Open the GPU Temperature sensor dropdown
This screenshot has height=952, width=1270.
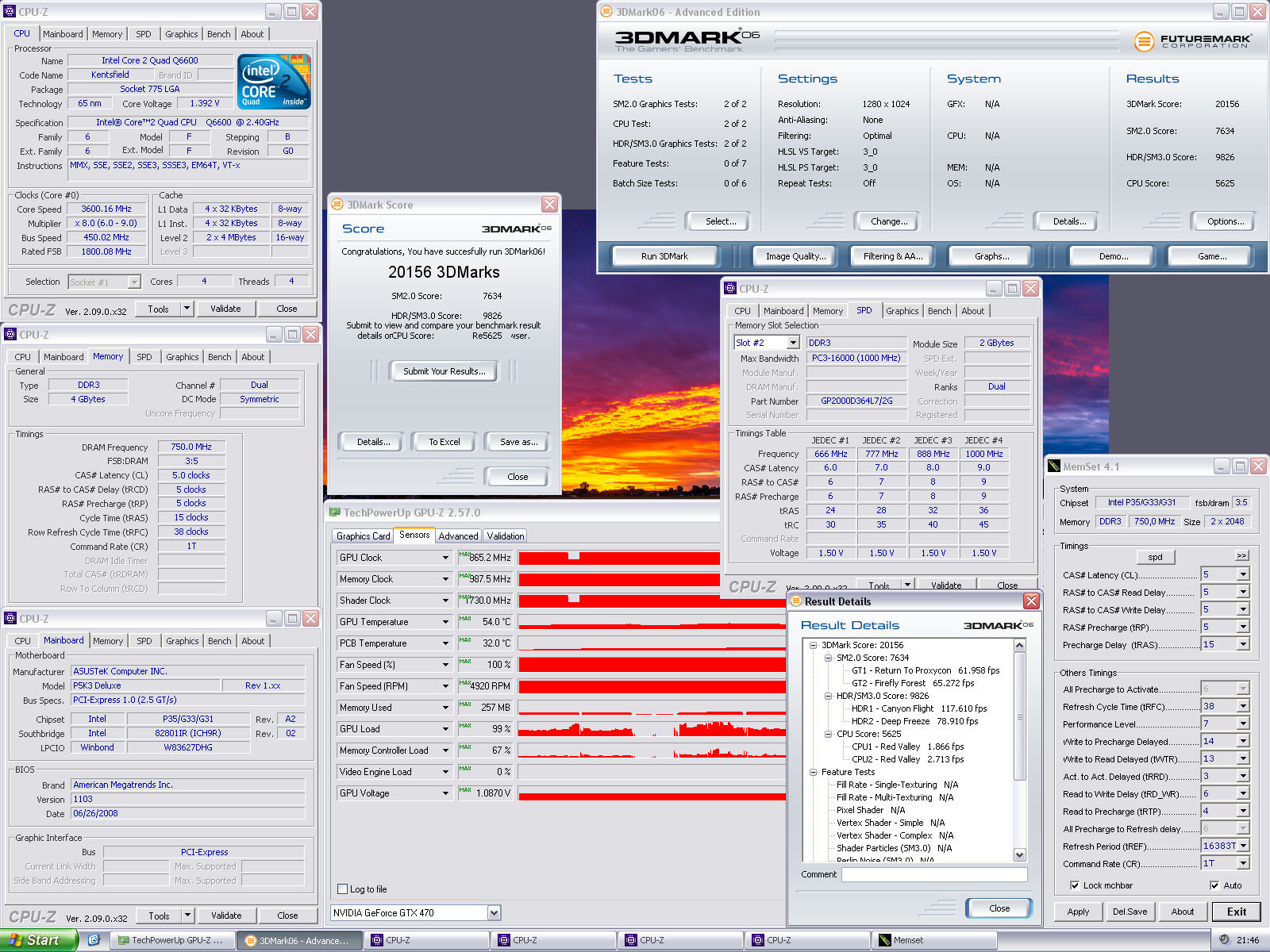point(445,622)
